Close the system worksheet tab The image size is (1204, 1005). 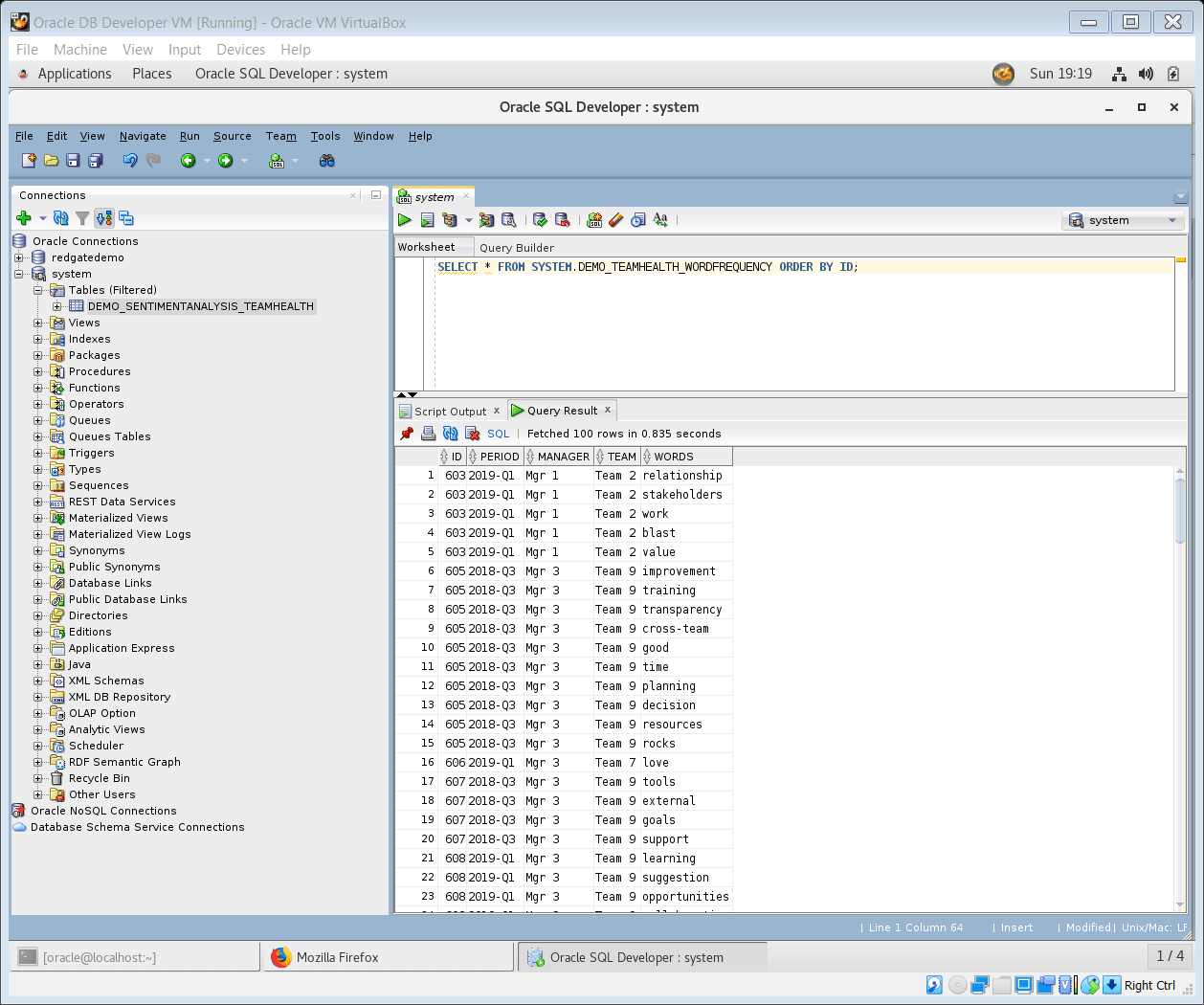[x=466, y=196]
